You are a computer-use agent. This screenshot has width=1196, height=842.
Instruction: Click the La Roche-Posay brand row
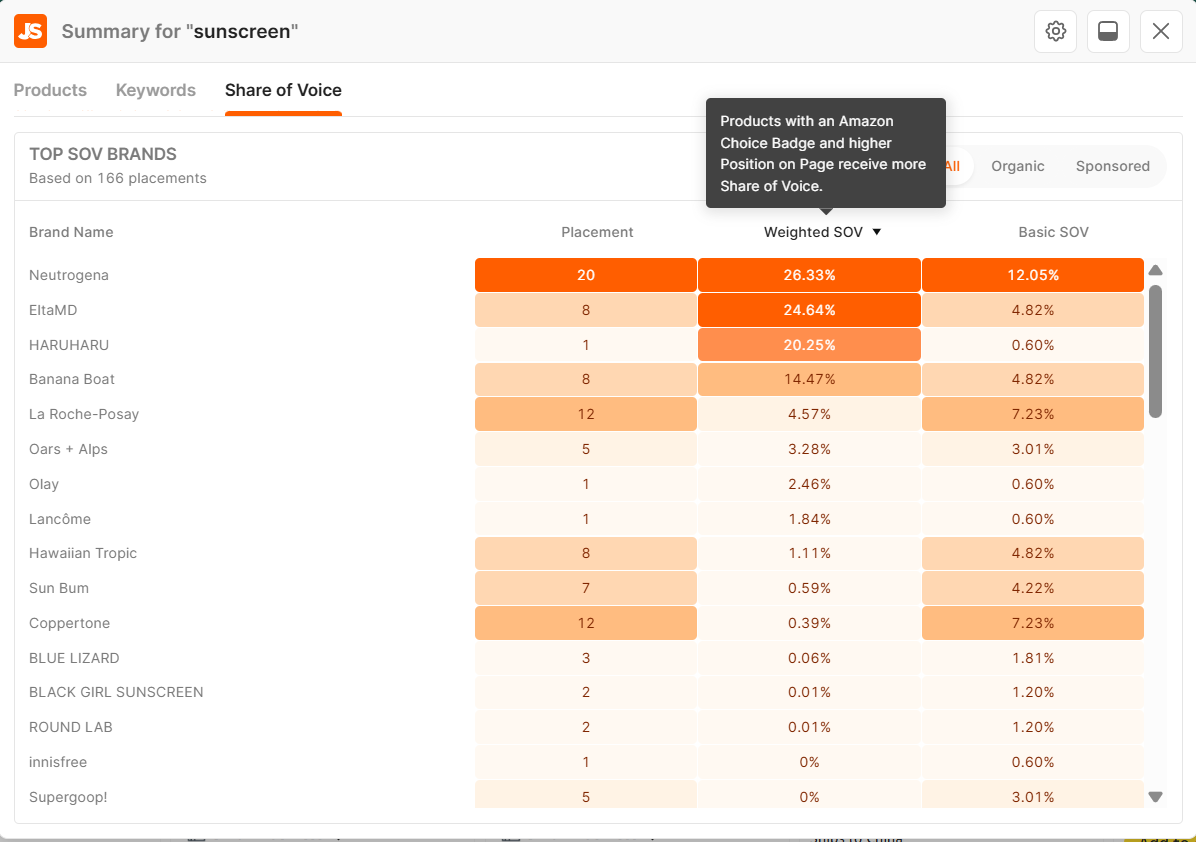[x=84, y=414]
